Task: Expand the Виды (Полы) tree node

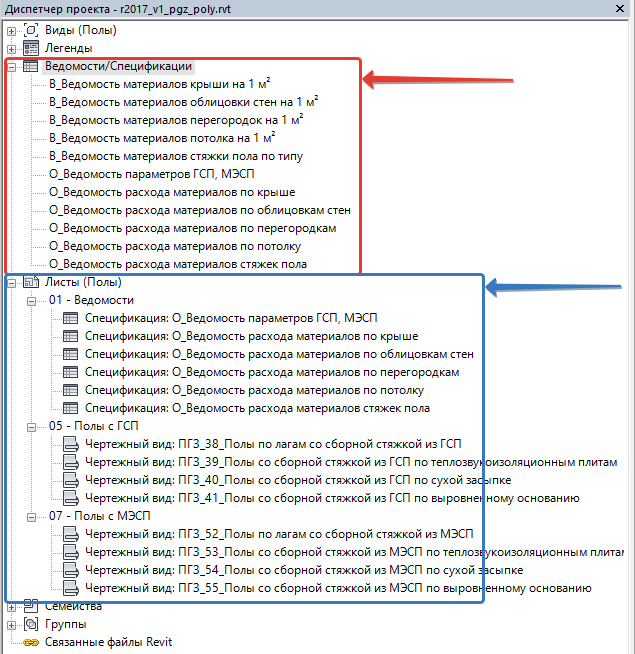Action: point(11,30)
